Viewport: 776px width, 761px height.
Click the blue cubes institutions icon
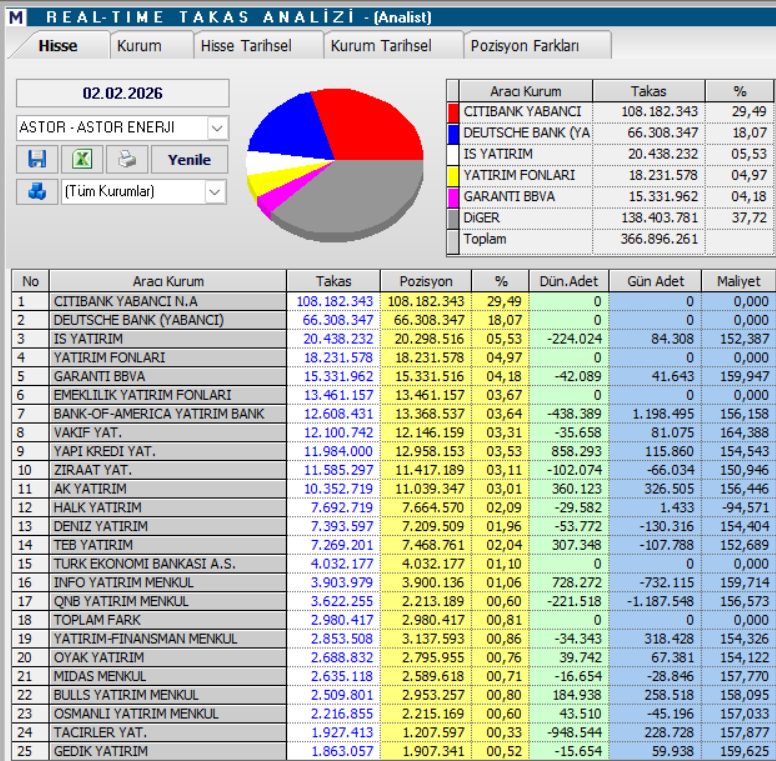tap(37, 191)
